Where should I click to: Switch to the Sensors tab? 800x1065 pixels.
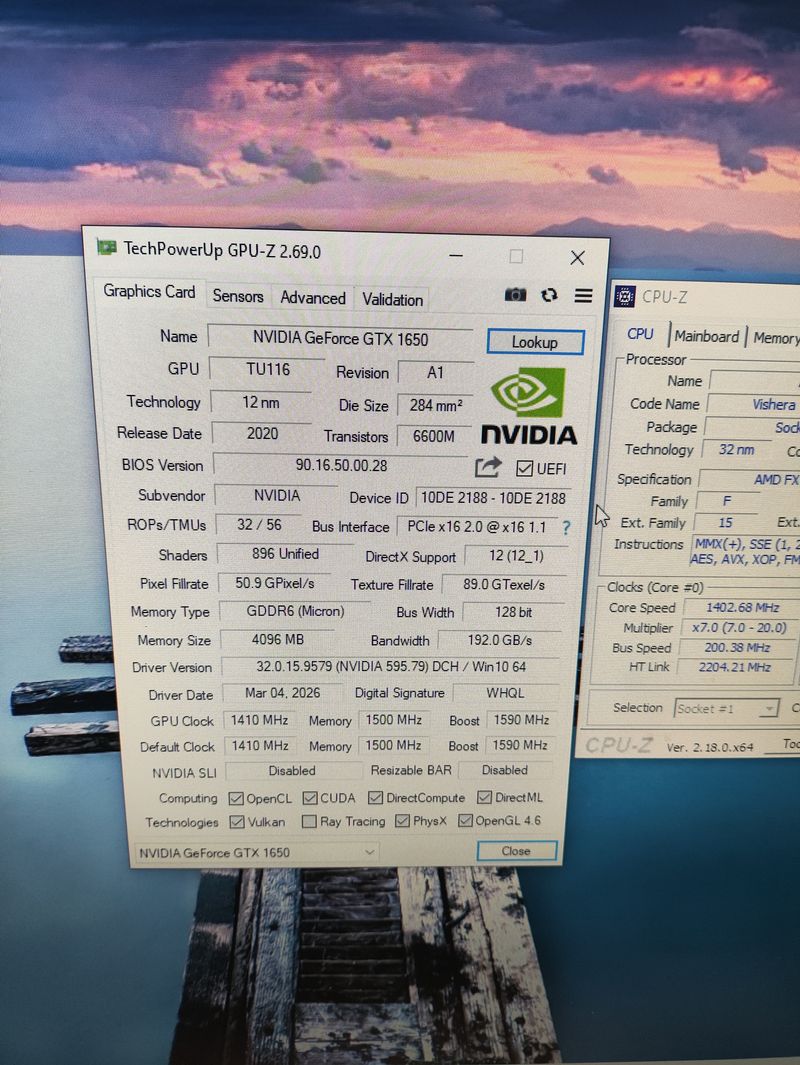[238, 296]
